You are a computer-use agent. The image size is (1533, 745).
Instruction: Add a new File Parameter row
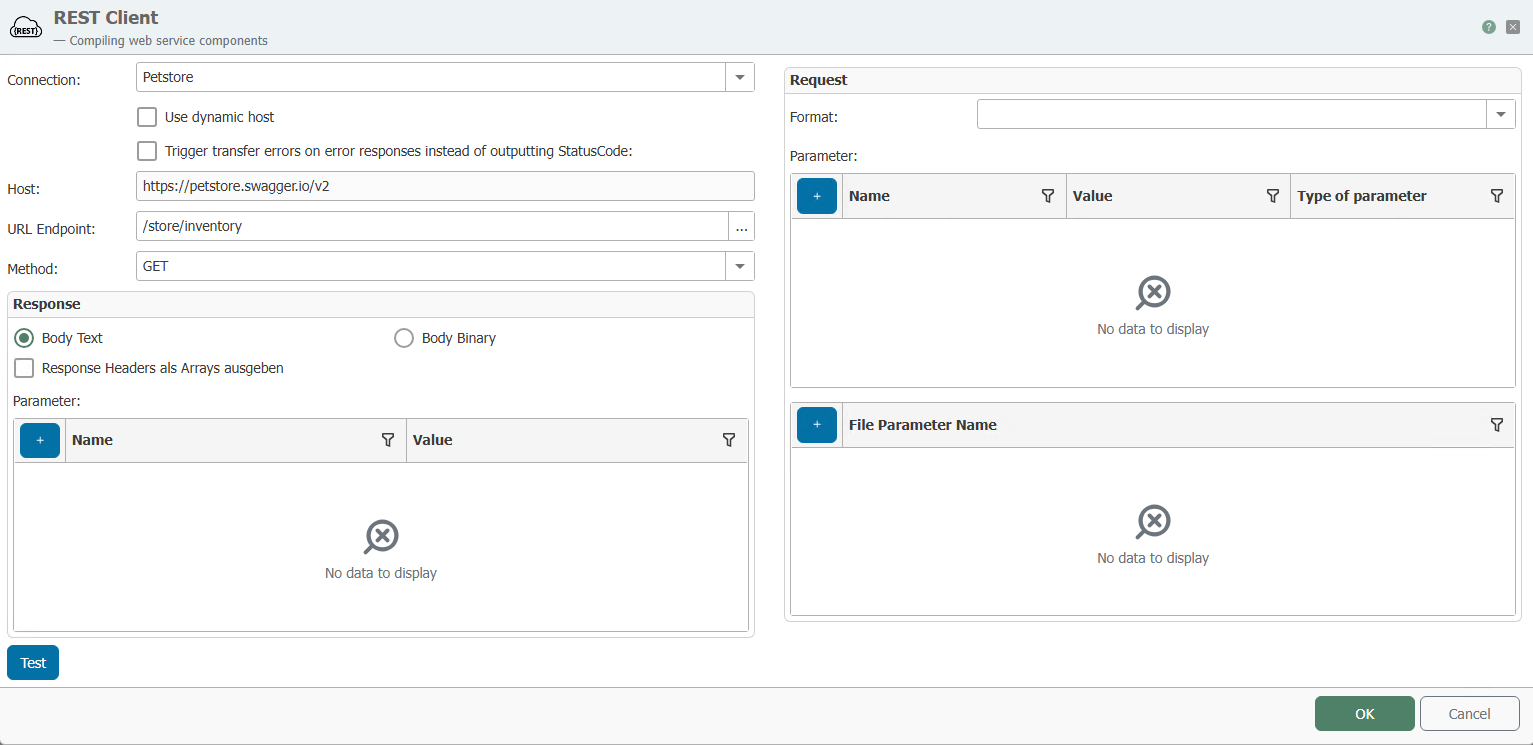[817, 425]
